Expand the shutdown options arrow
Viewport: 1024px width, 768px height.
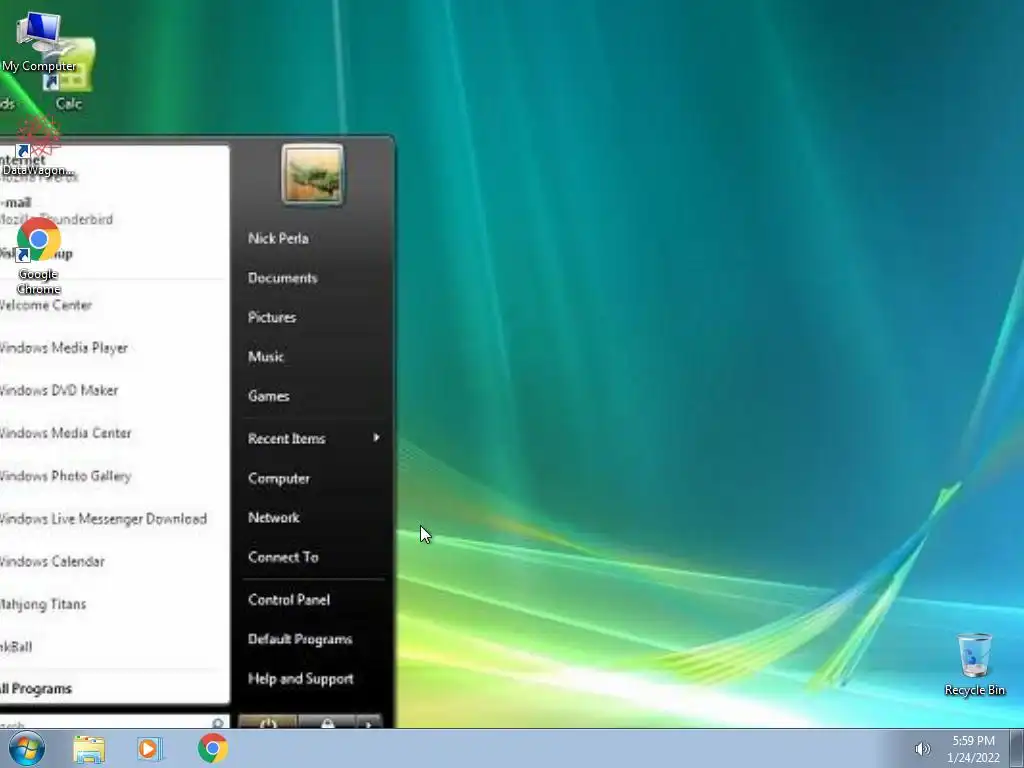tap(369, 722)
